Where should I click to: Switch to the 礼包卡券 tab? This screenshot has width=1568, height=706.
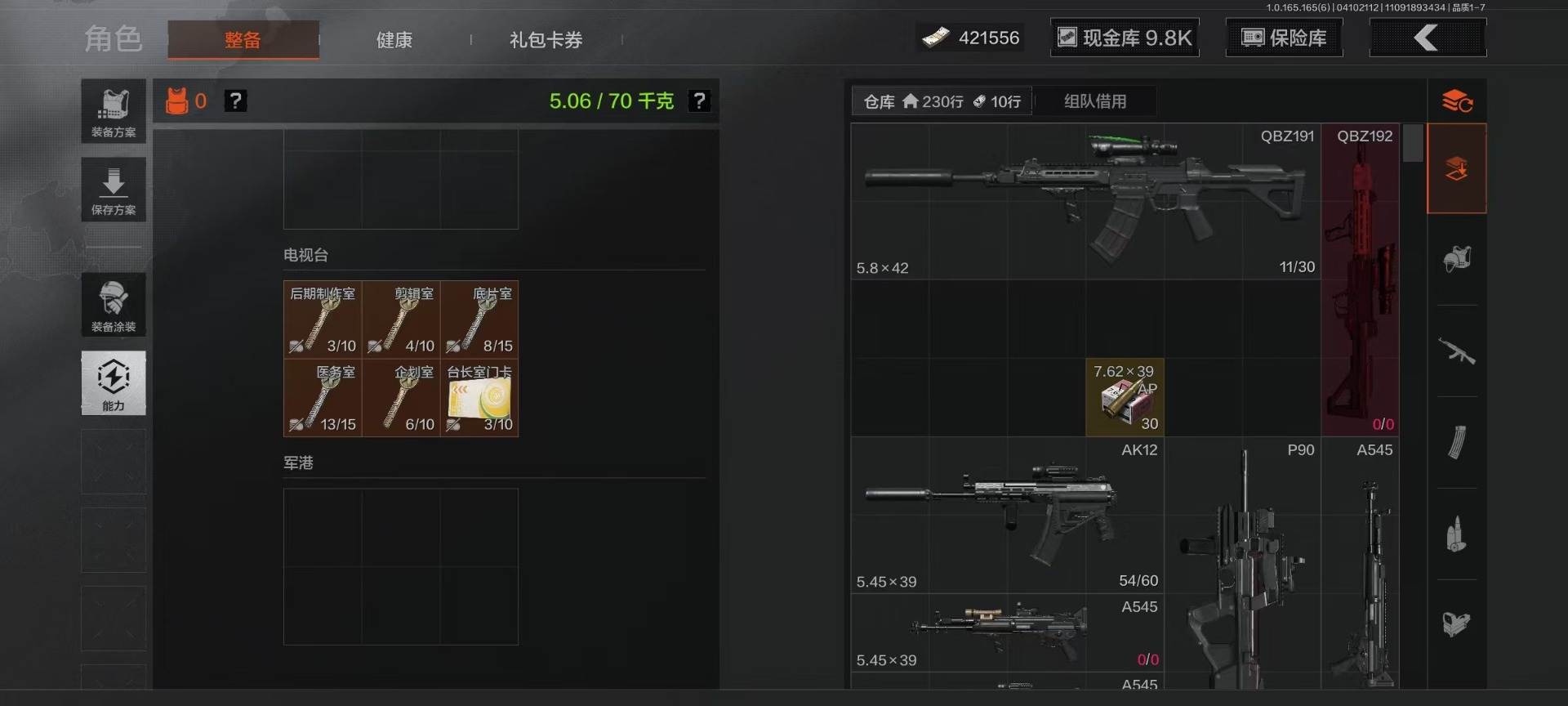(x=546, y=39)
